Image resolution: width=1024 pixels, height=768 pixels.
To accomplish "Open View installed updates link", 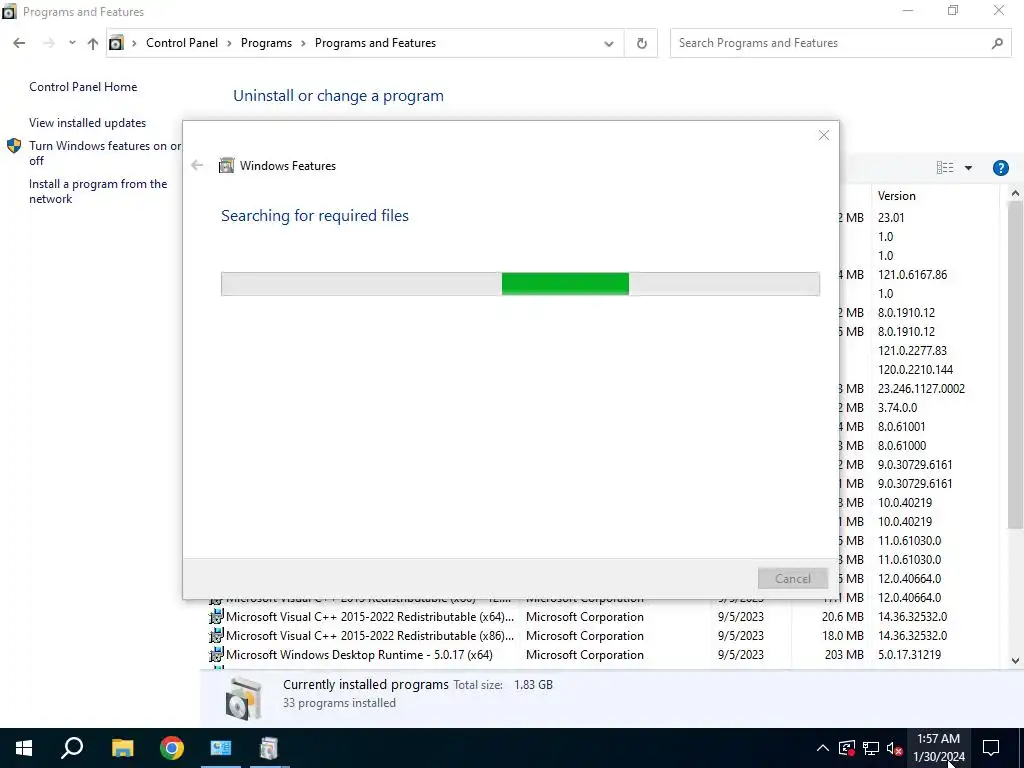I will [88, 123].
